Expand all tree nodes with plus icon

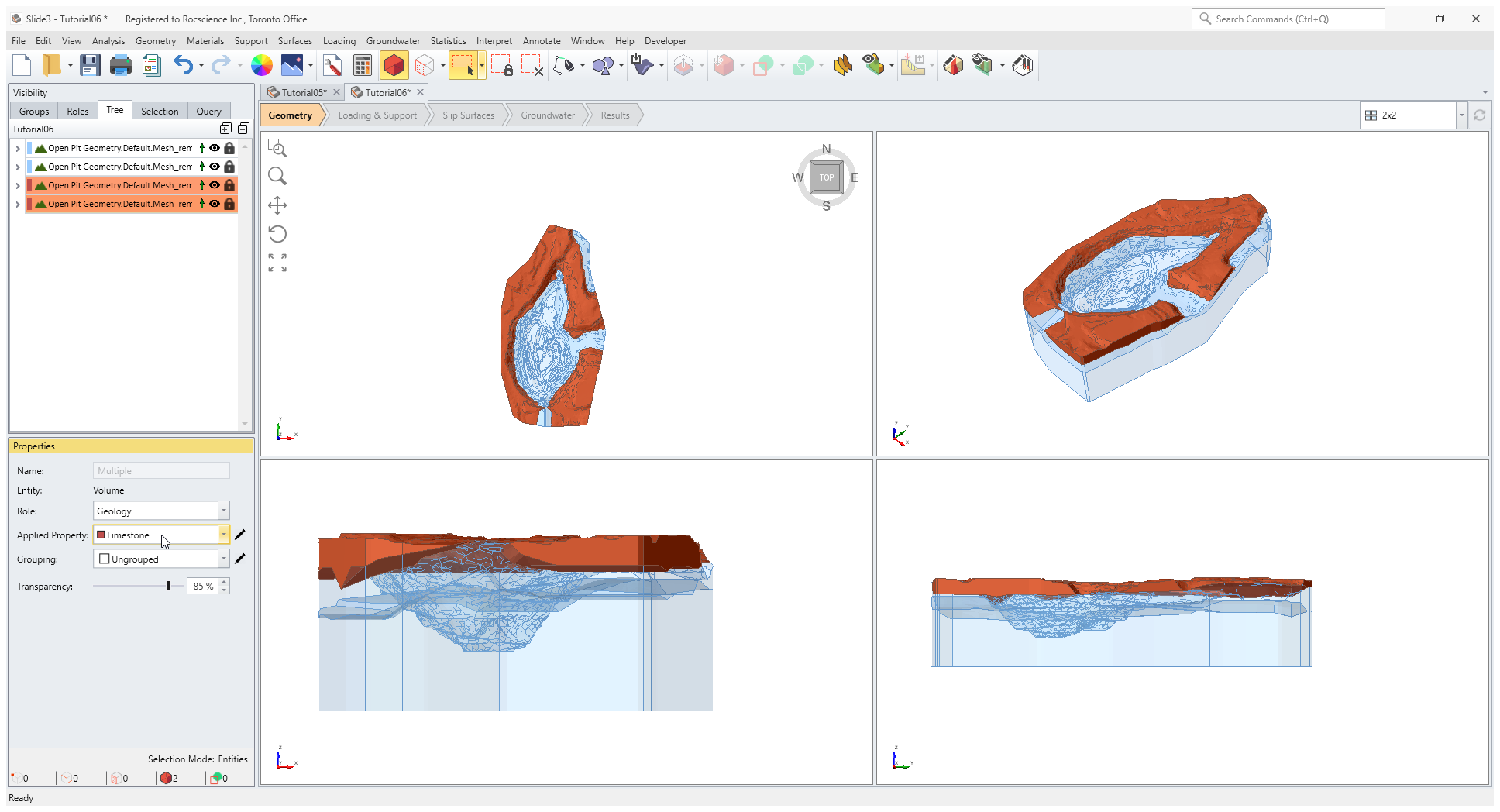(225, 129)
